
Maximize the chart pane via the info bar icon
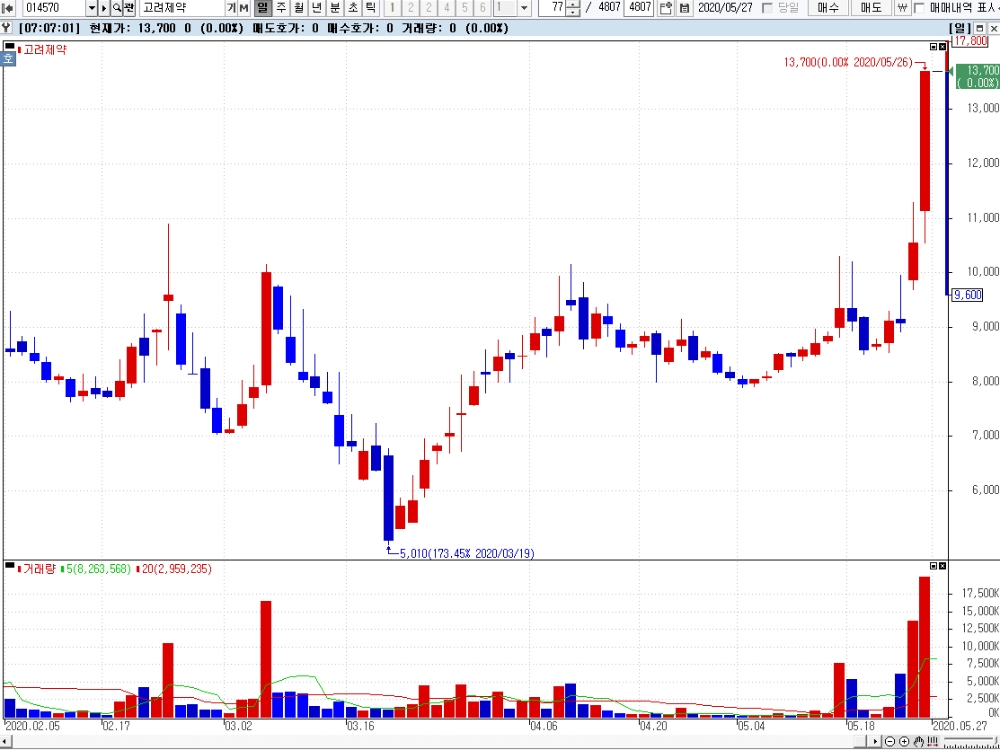(x=980, y=28)
